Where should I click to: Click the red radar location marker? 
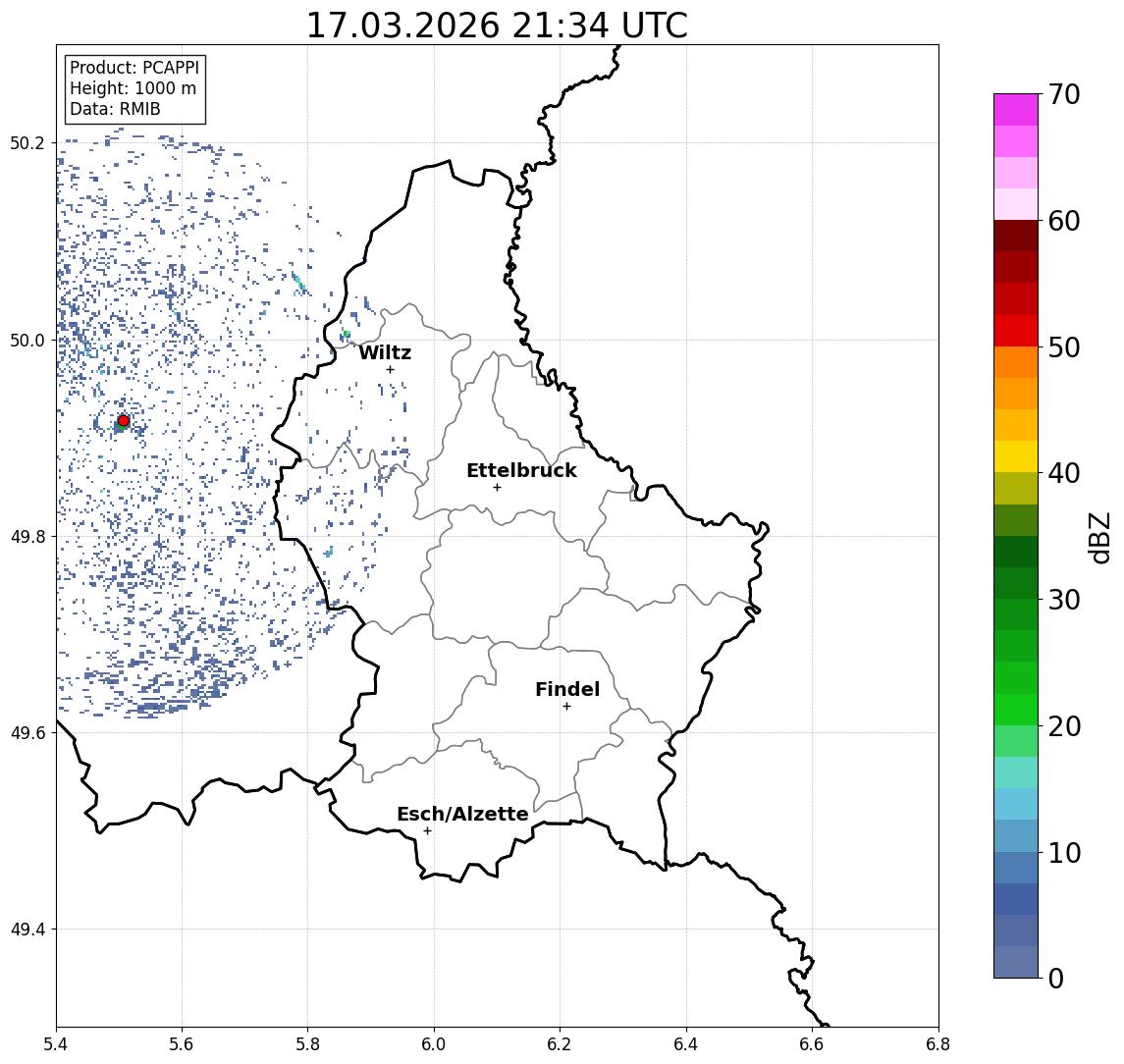tap(124, 421)
